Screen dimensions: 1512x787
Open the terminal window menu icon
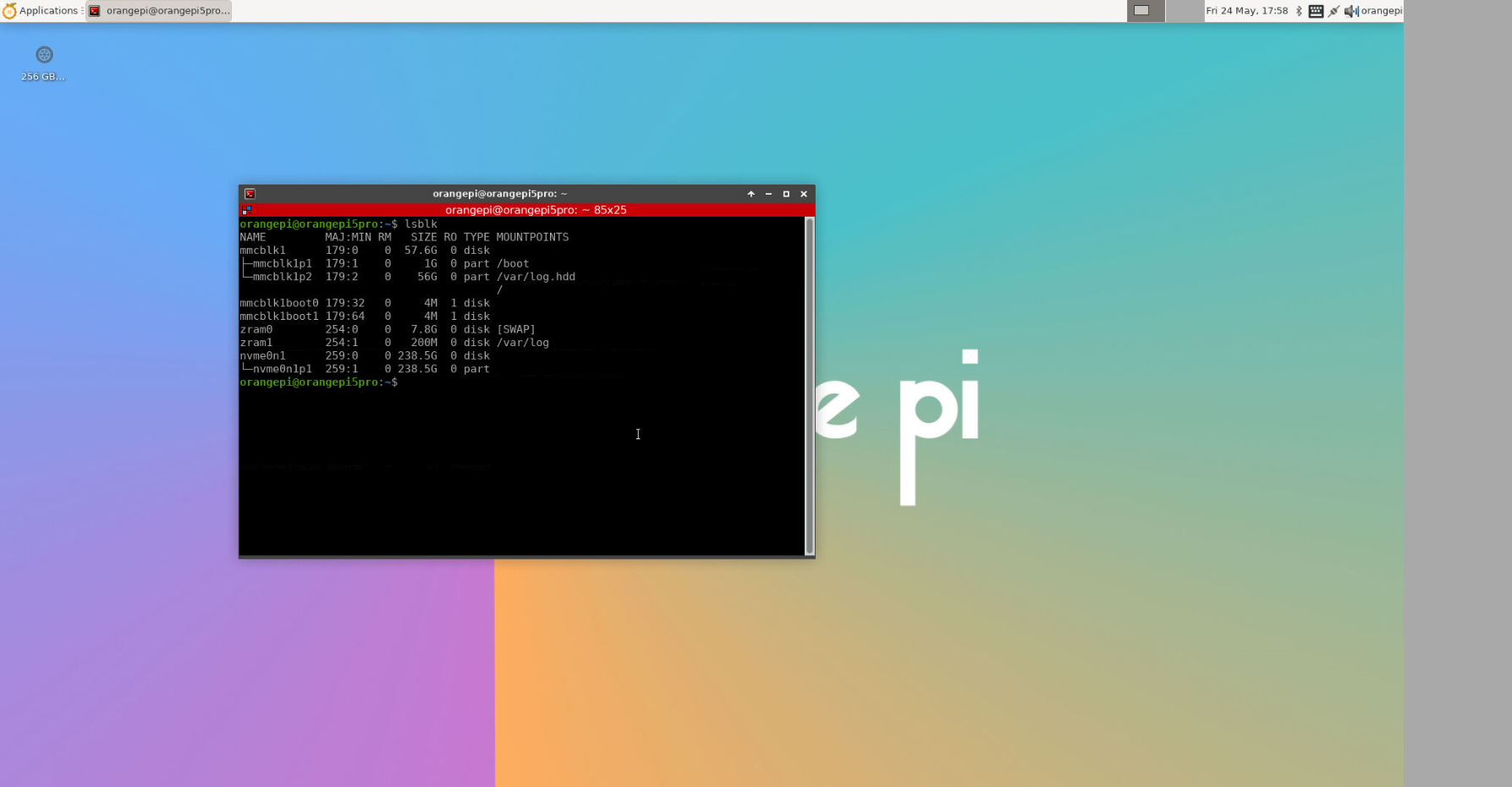click(x=250, y=194)
